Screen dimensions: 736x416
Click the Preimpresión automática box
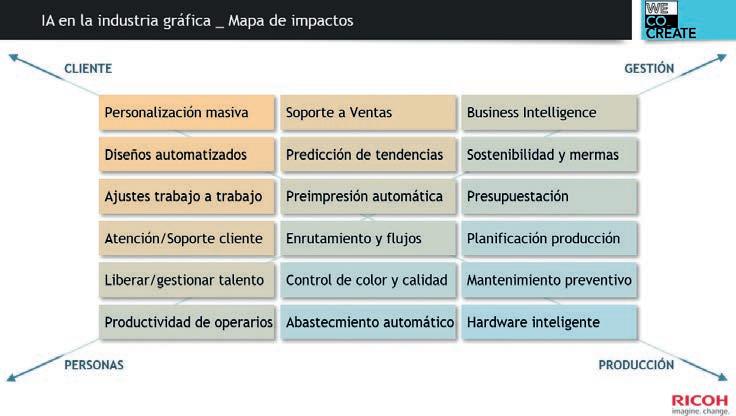[367, 197]
